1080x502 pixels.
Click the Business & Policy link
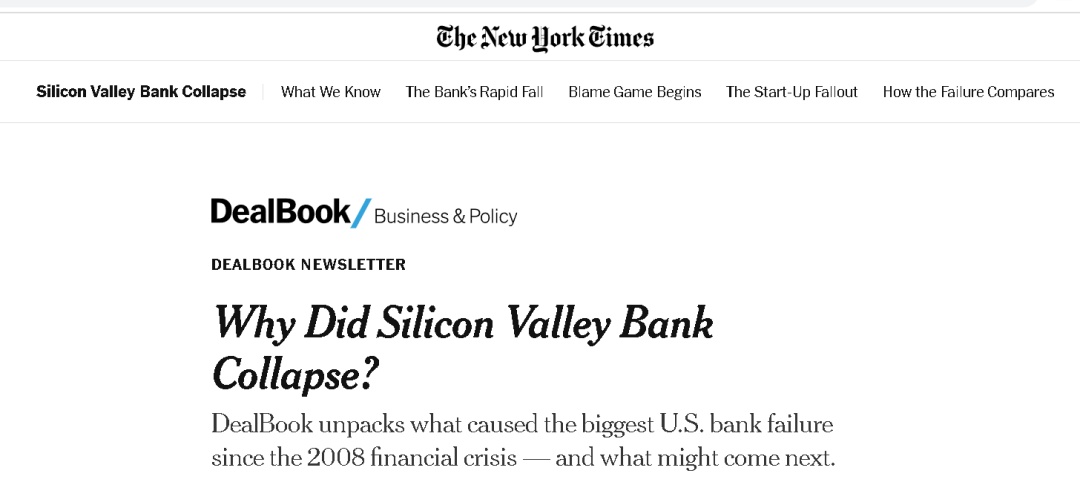[446, 216]
